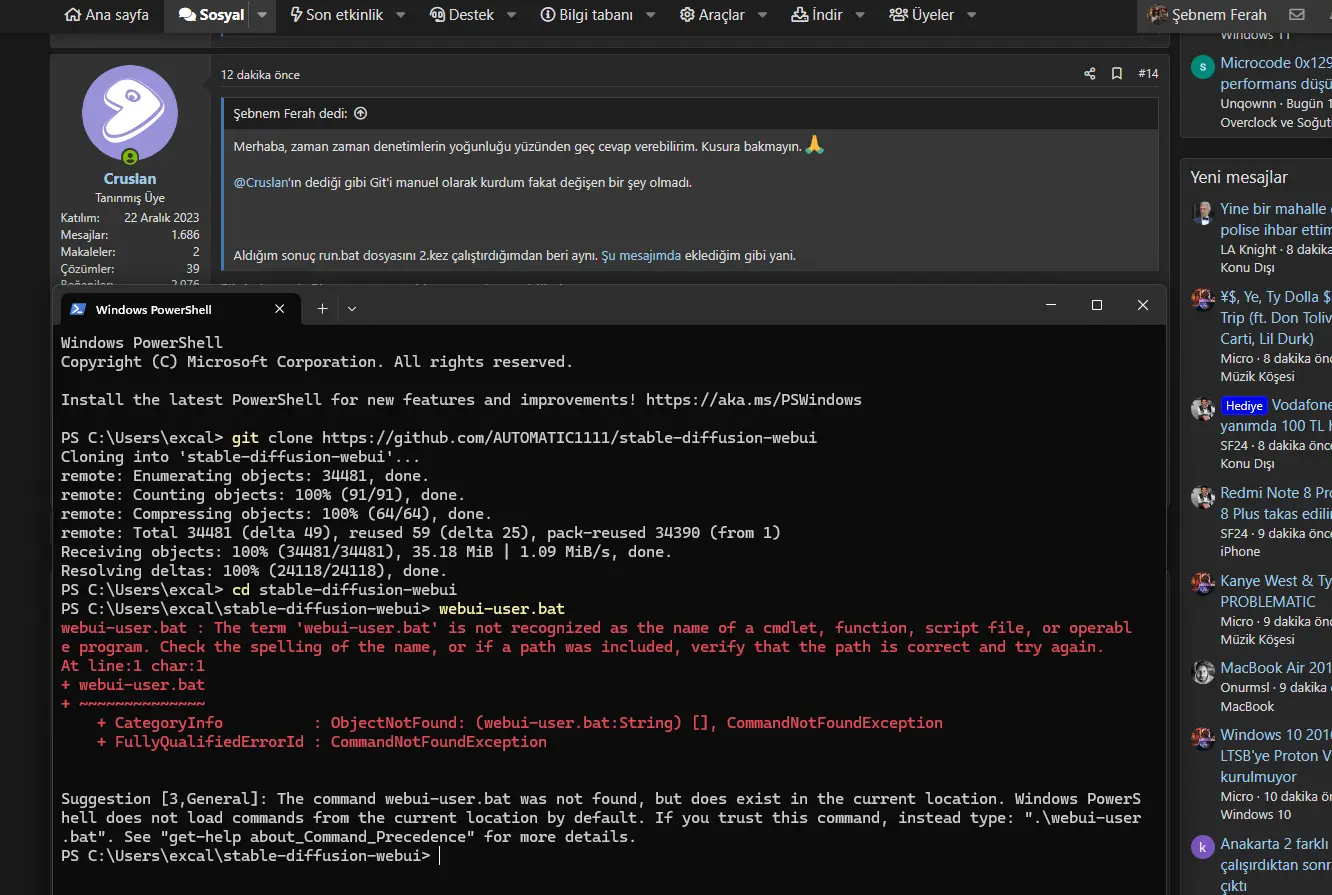Open the 12 dakika önce timestamp link
This screenshot has width=1332, height=895.
click(260, 75)
